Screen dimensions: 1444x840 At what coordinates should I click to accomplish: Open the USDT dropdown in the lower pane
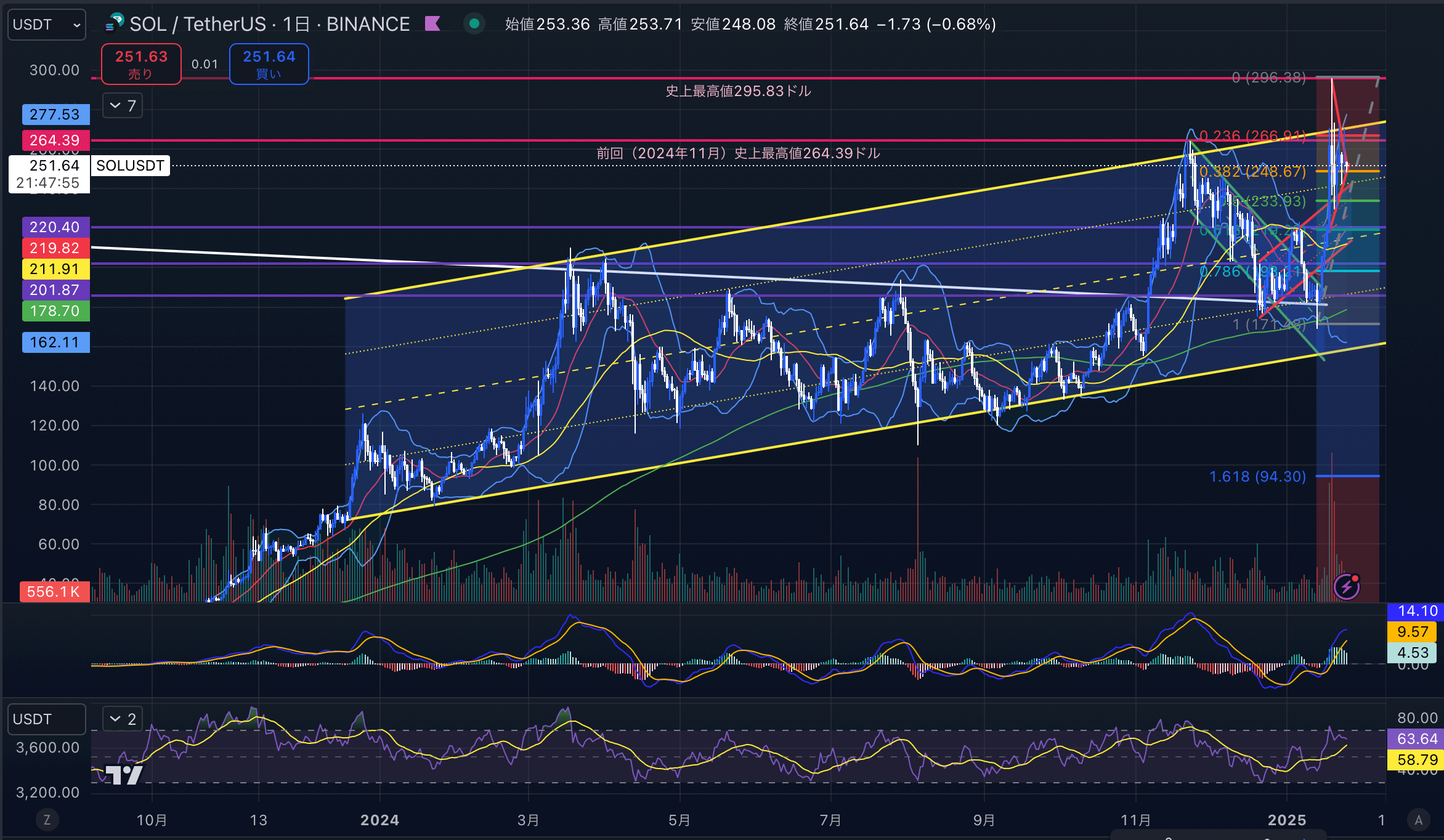[x=47, y=719]
